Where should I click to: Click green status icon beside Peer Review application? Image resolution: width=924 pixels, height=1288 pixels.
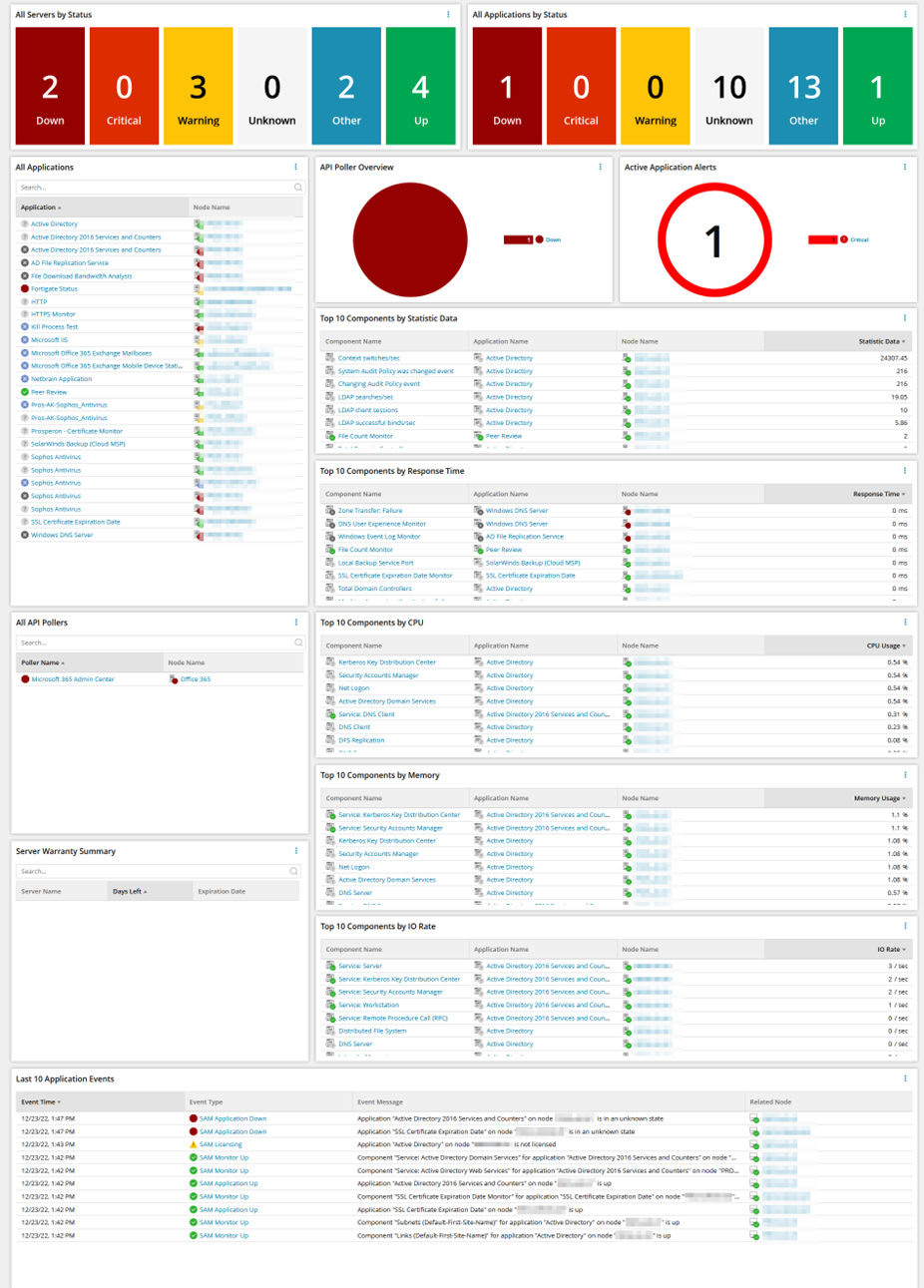(x=25, y=392)
